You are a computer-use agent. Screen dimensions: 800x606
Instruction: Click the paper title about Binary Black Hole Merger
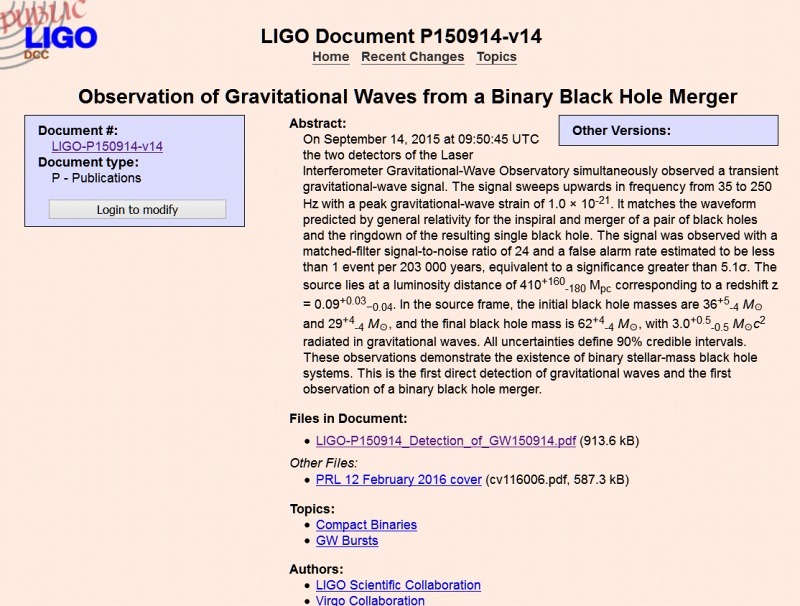[408, 96]
